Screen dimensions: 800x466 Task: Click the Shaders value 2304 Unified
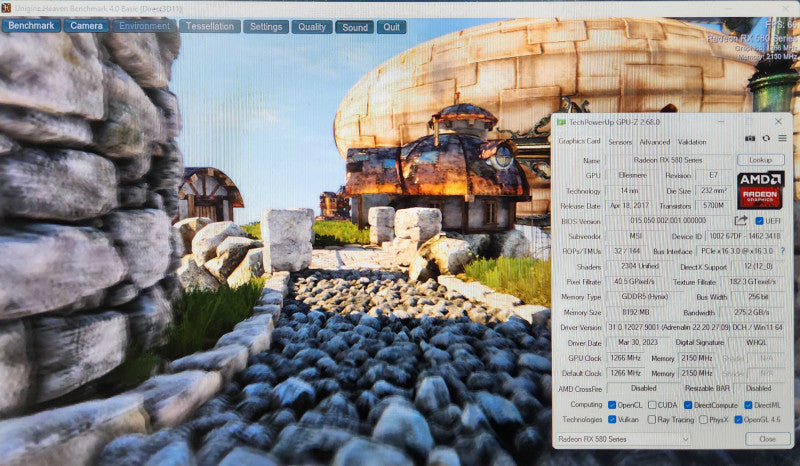tap(640, 266)
